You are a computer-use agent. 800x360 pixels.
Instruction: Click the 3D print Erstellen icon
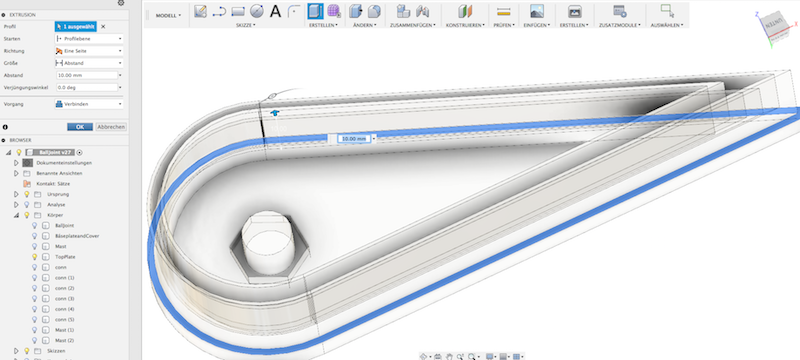click(574, 11)
